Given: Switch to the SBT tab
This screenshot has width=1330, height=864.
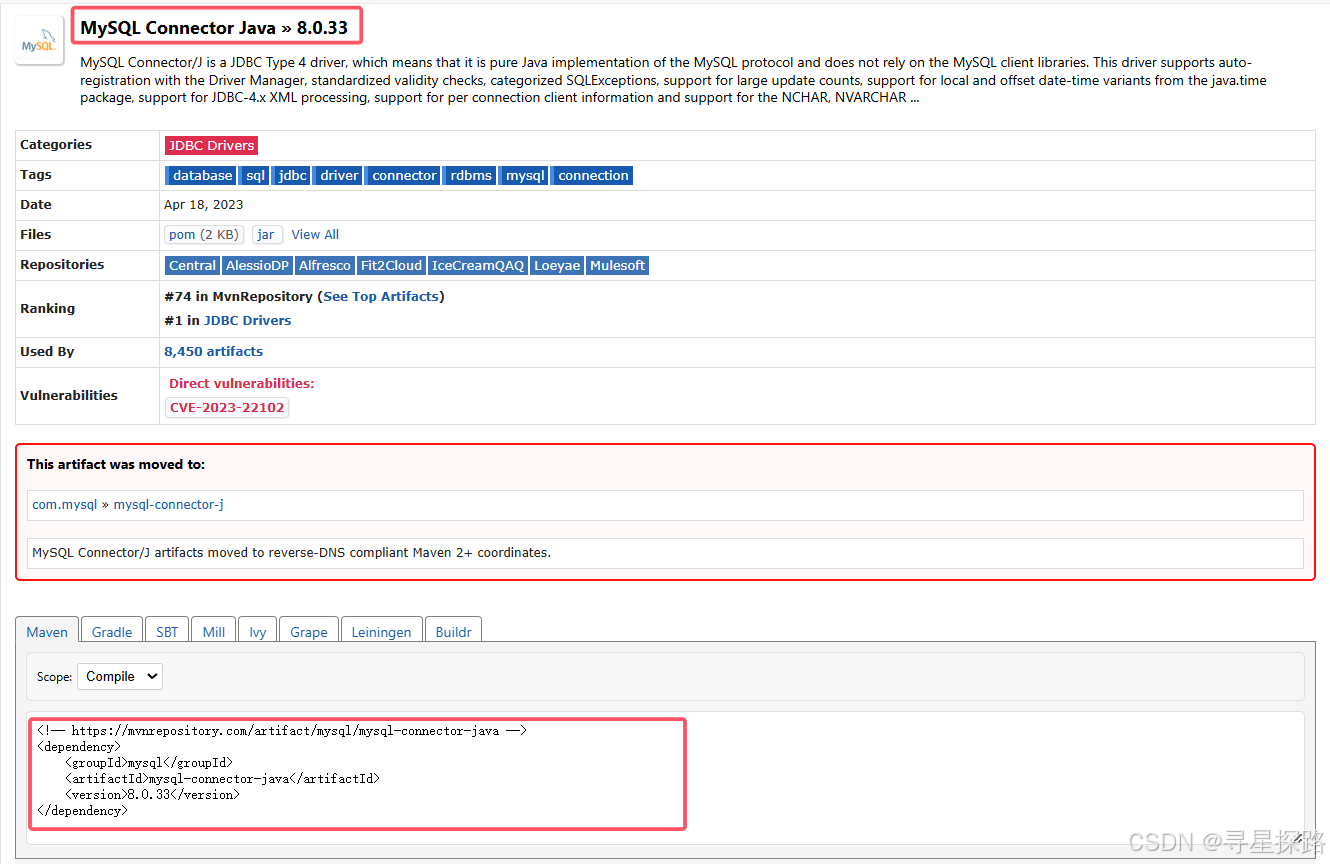Looking at the screenshot, I should (x=167, y=632).
